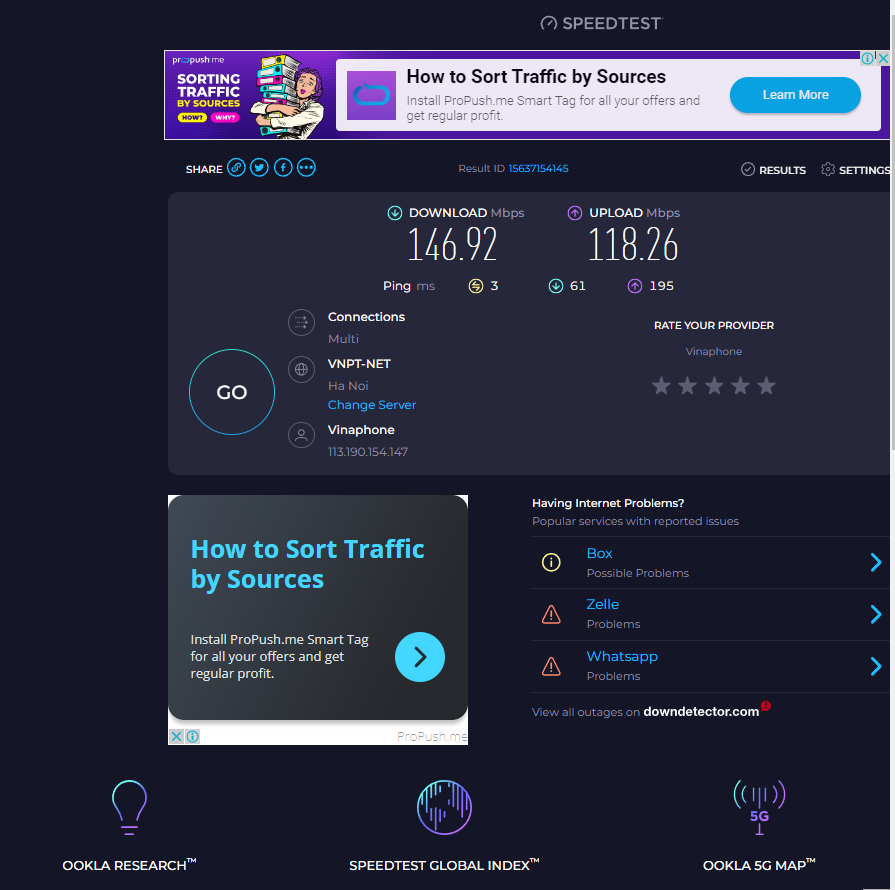Viewport: 895px width, 890px height.
Task: Open the RESULTS menu item
Action: coord(782,170)
